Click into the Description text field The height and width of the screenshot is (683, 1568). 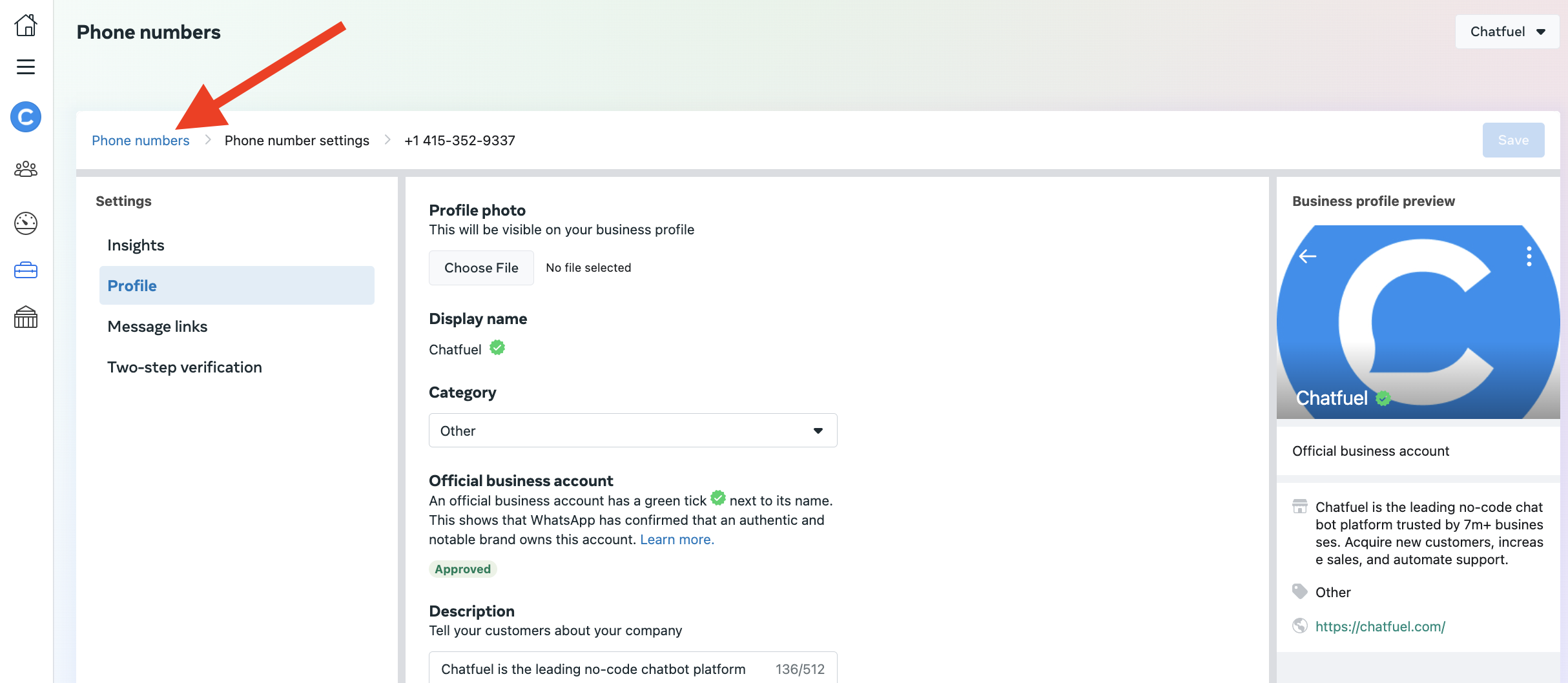coord(593,669)
